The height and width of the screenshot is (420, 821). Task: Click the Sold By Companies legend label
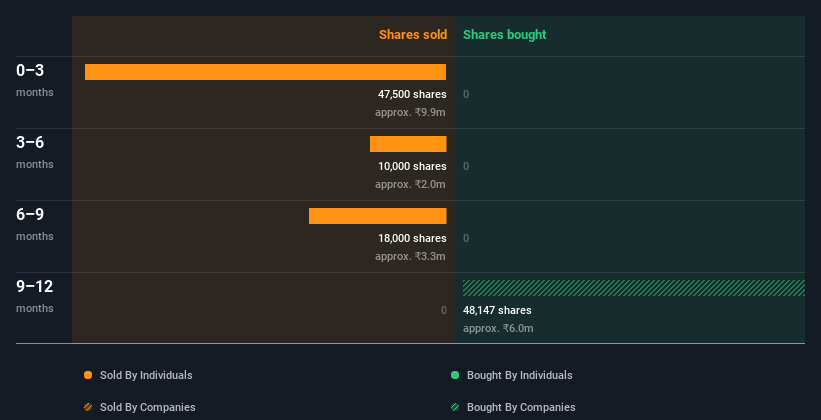pyautogui.click(x=148, y=407)
